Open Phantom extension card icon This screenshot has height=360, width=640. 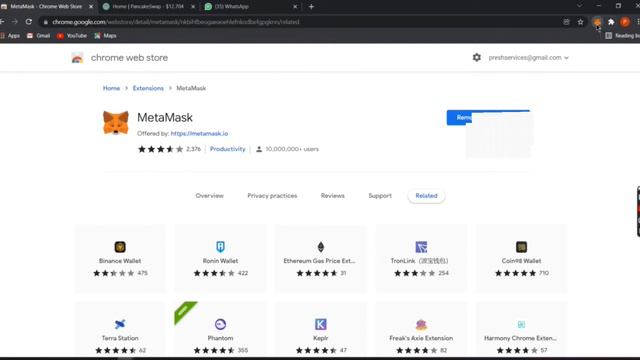[x=220, y=324]
